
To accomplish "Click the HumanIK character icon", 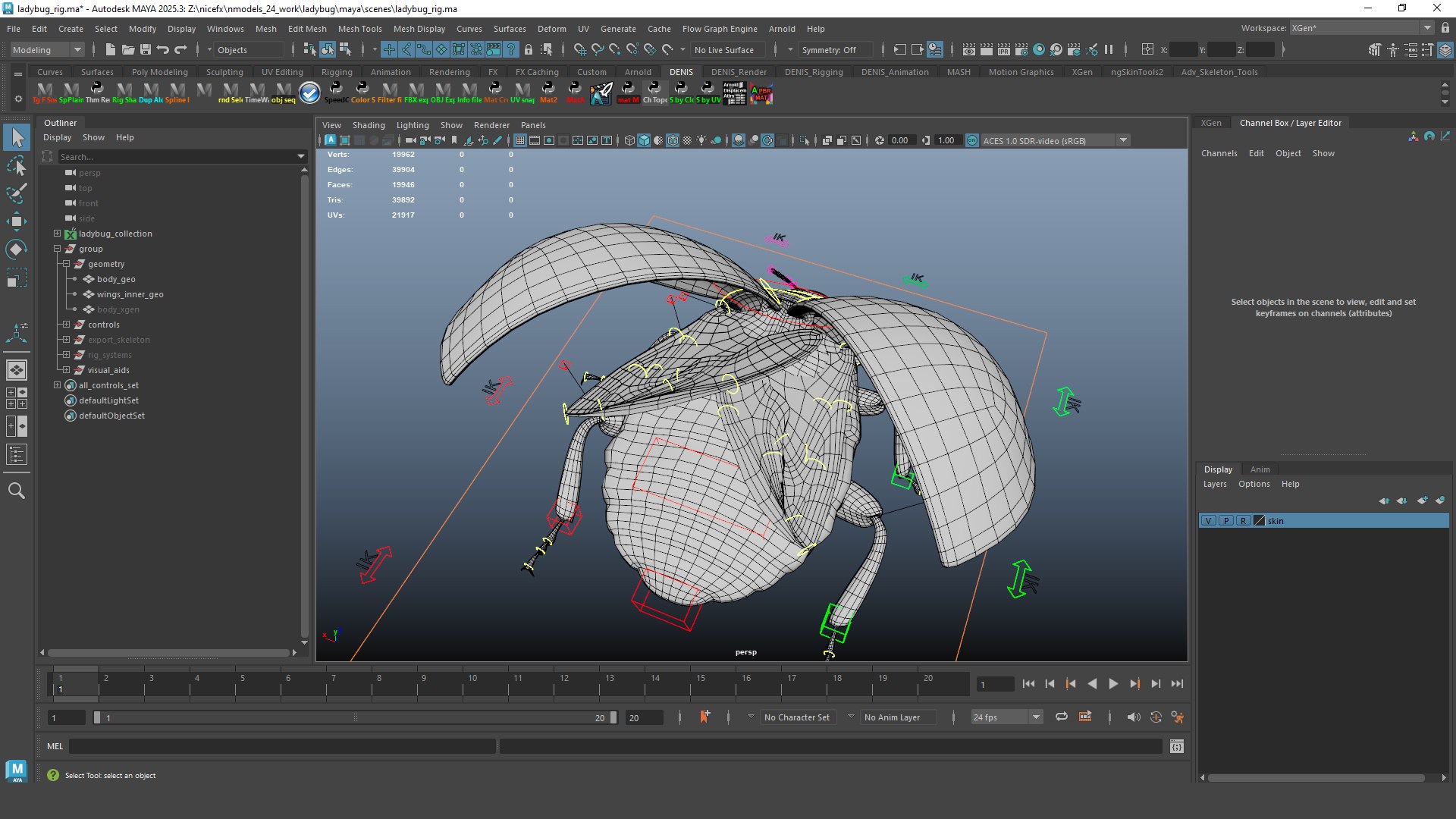I will click(1393, 50).
